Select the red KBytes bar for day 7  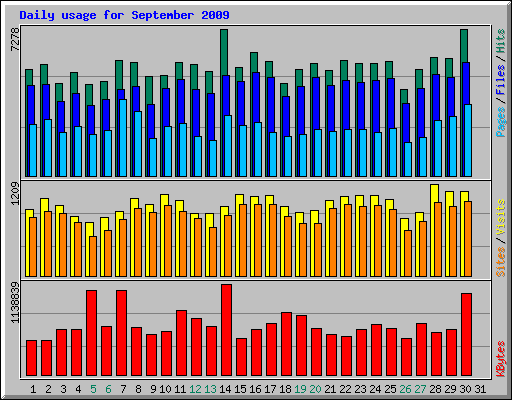pyautogui.click(x=121, y=333)
